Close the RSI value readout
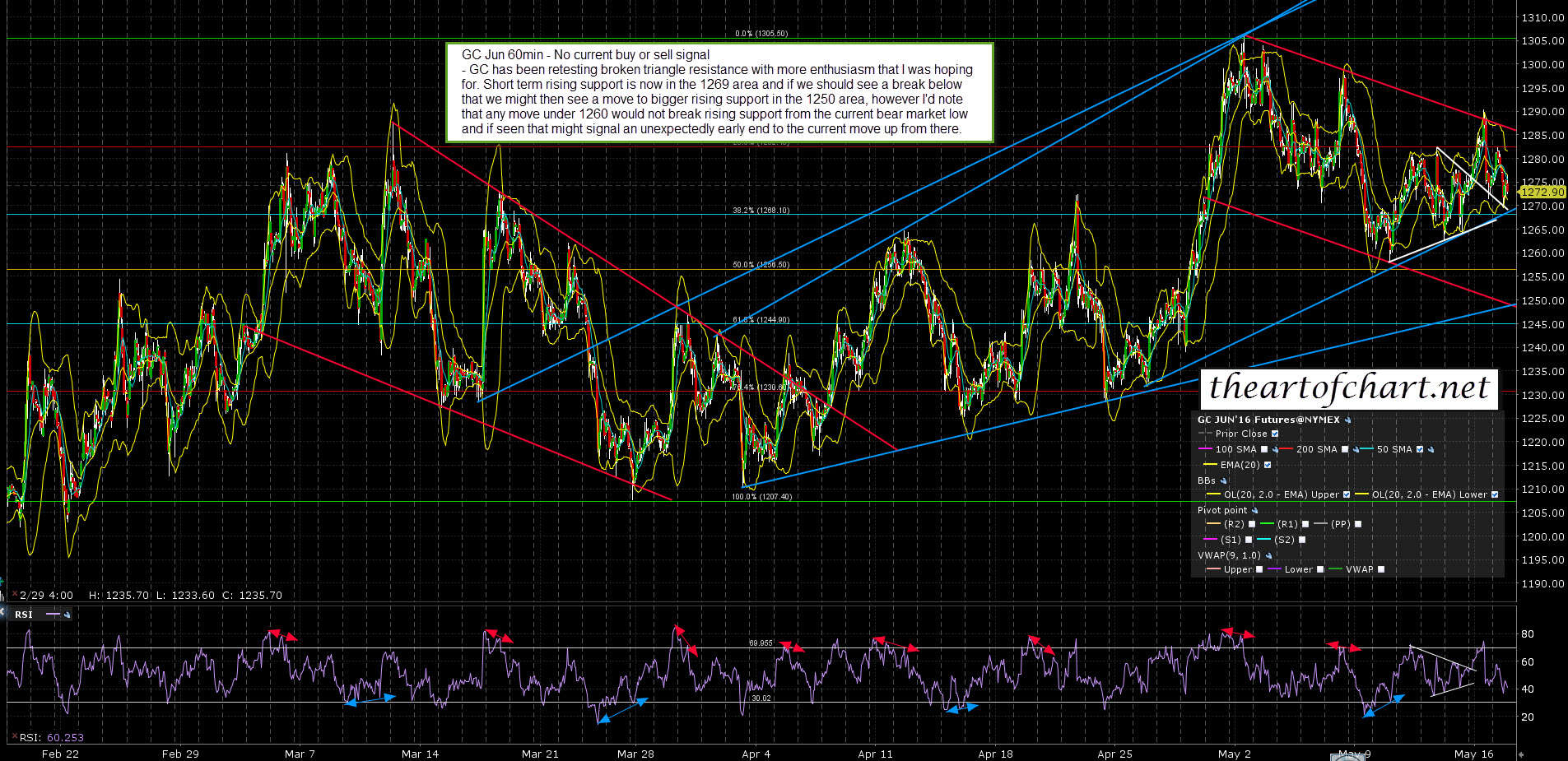Screen dimensions: 1568x761 [x=14, y=737]
